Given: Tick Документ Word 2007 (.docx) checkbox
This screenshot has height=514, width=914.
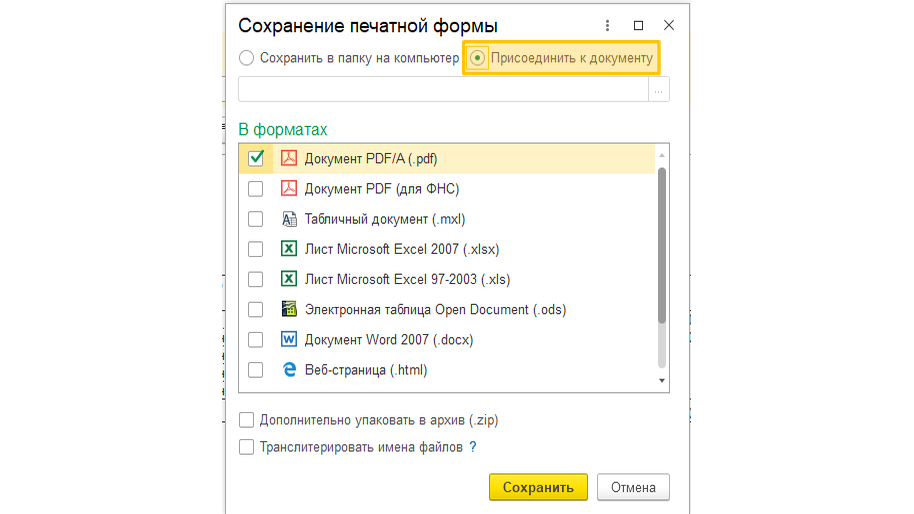Looking at the screenshot, I should (x=255, y=340).
